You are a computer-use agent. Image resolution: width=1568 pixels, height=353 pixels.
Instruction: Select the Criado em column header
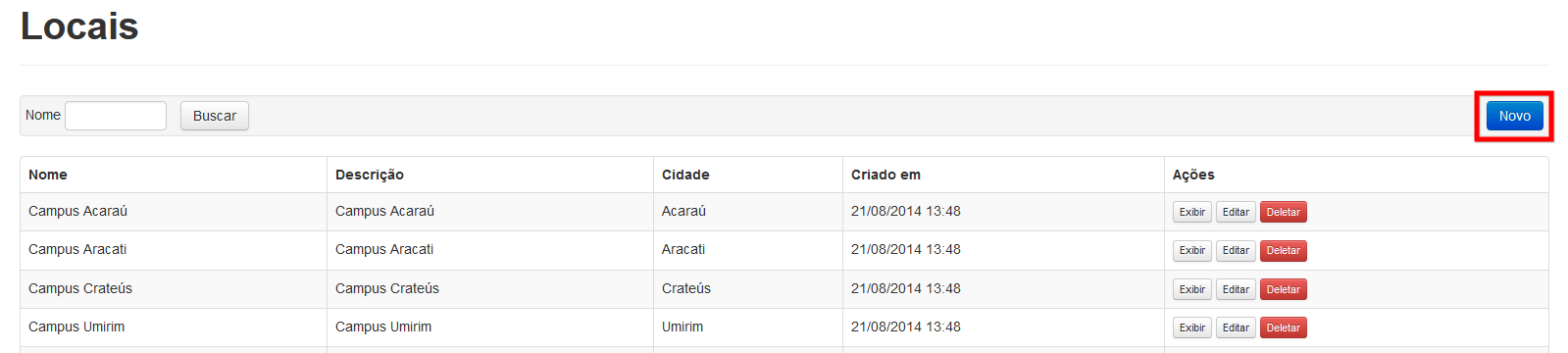click(885, 175)
